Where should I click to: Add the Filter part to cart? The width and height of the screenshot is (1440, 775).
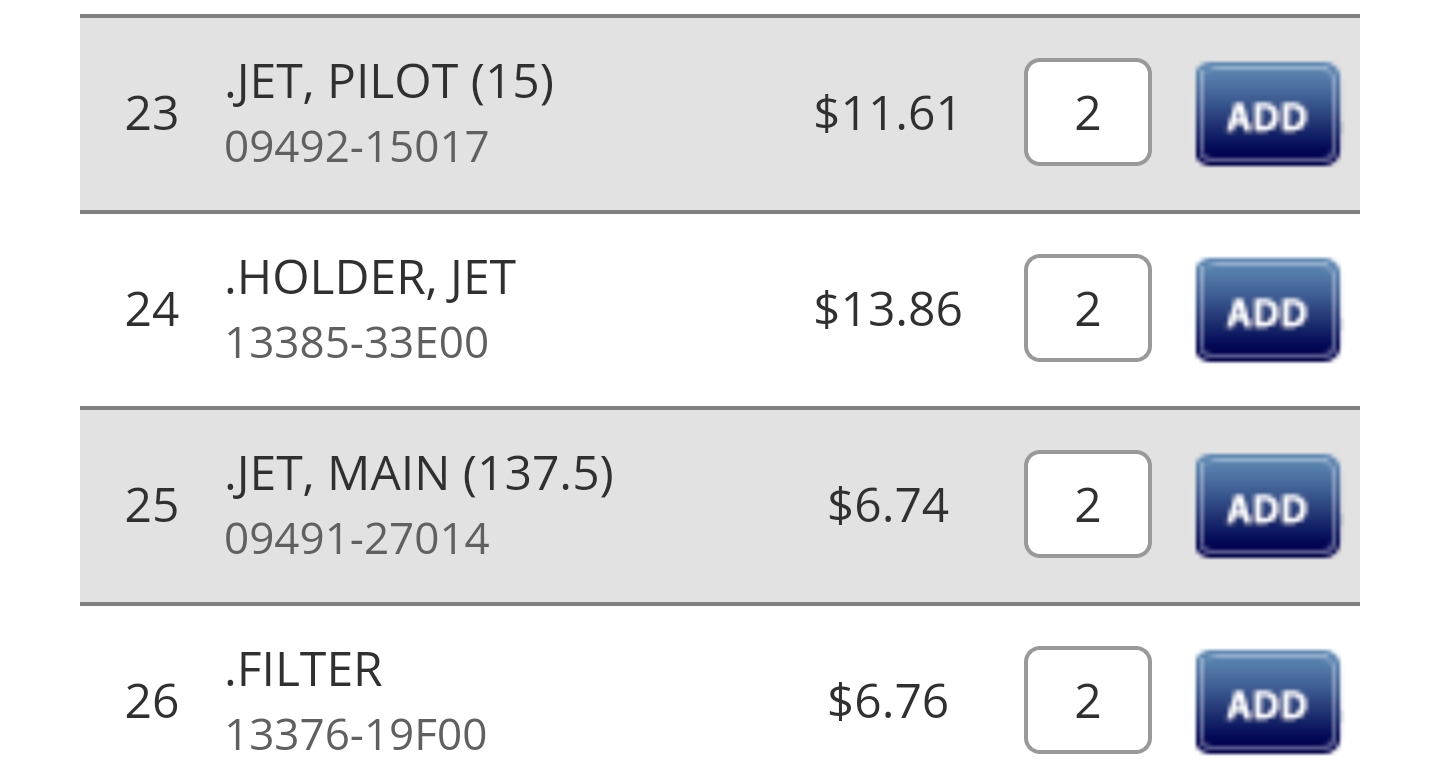[x=1267, y=701]
